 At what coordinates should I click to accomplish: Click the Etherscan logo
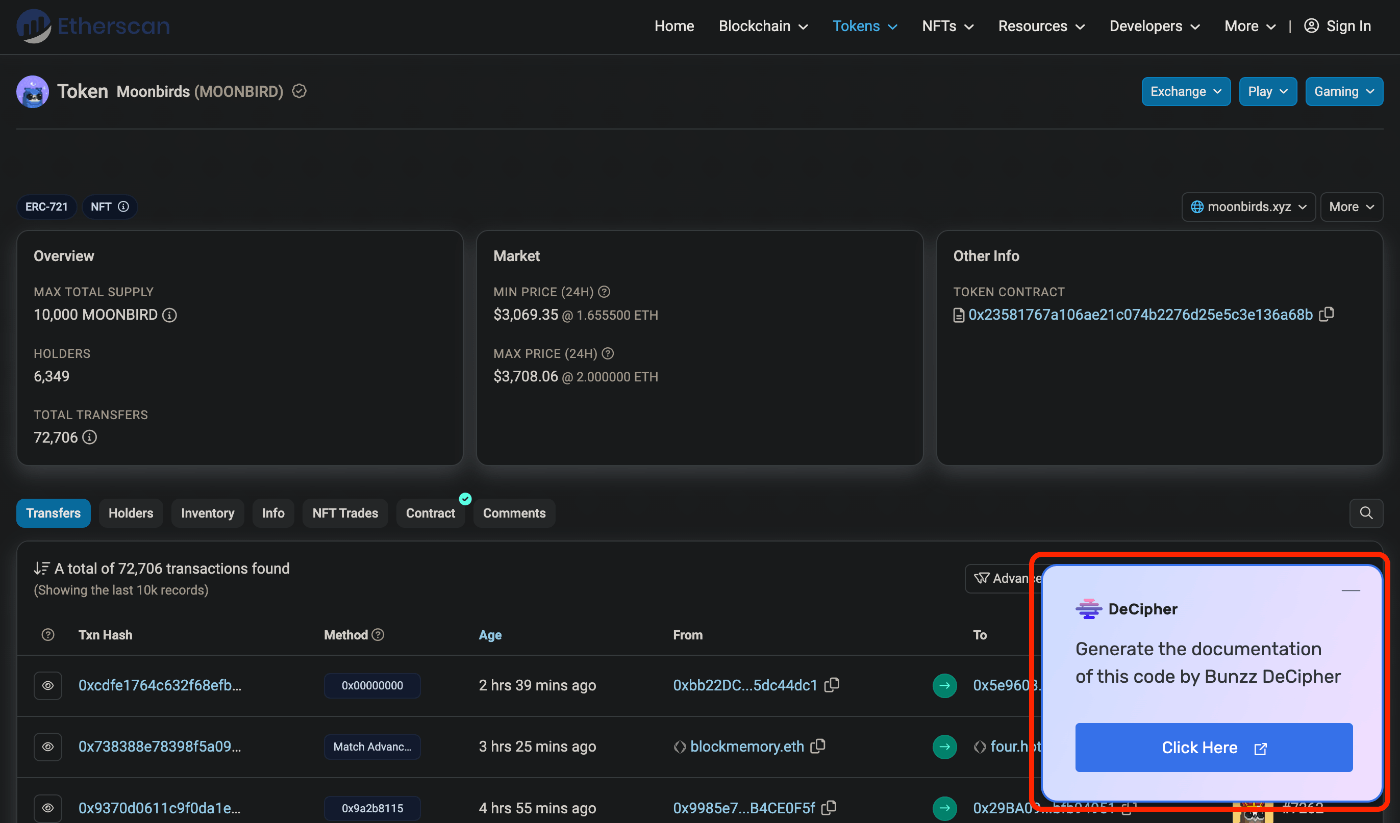(93, 26)
